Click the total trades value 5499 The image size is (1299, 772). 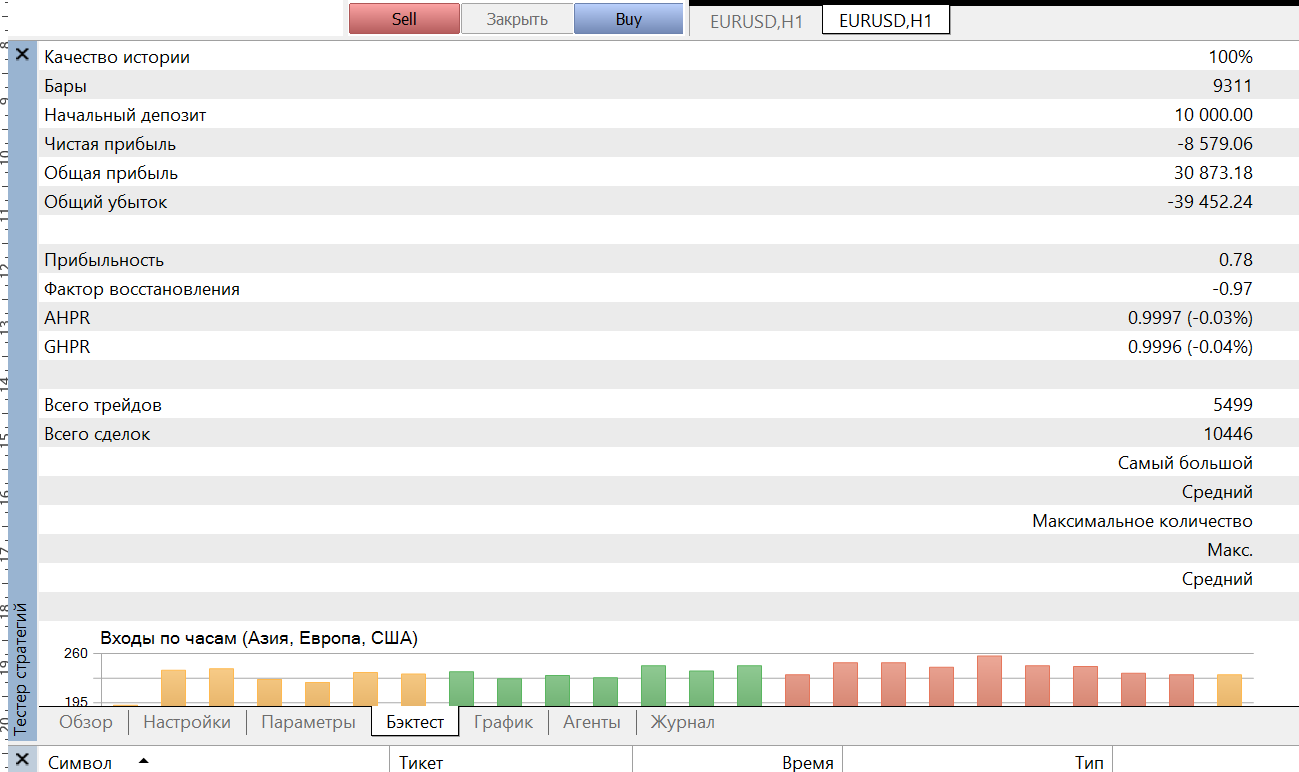click(1233, 405)
